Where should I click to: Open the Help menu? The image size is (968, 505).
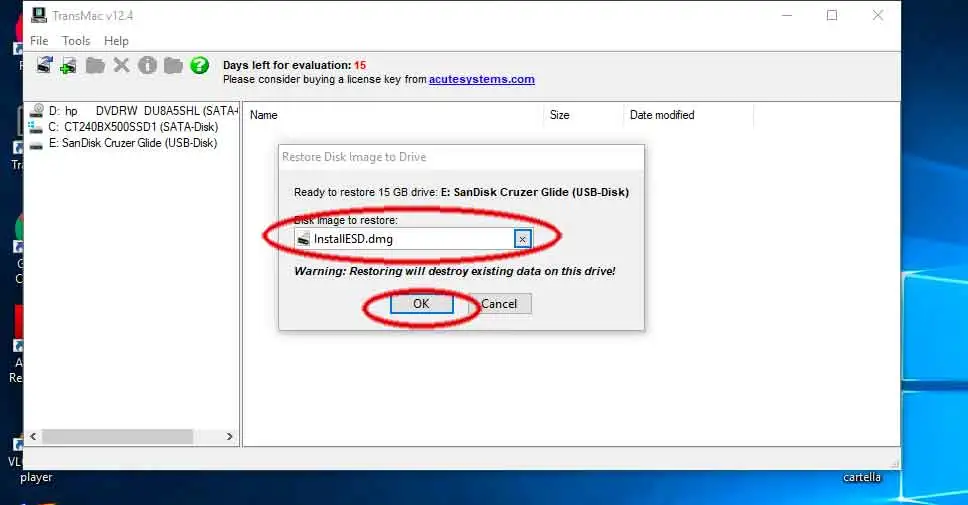tap(116, 41)
